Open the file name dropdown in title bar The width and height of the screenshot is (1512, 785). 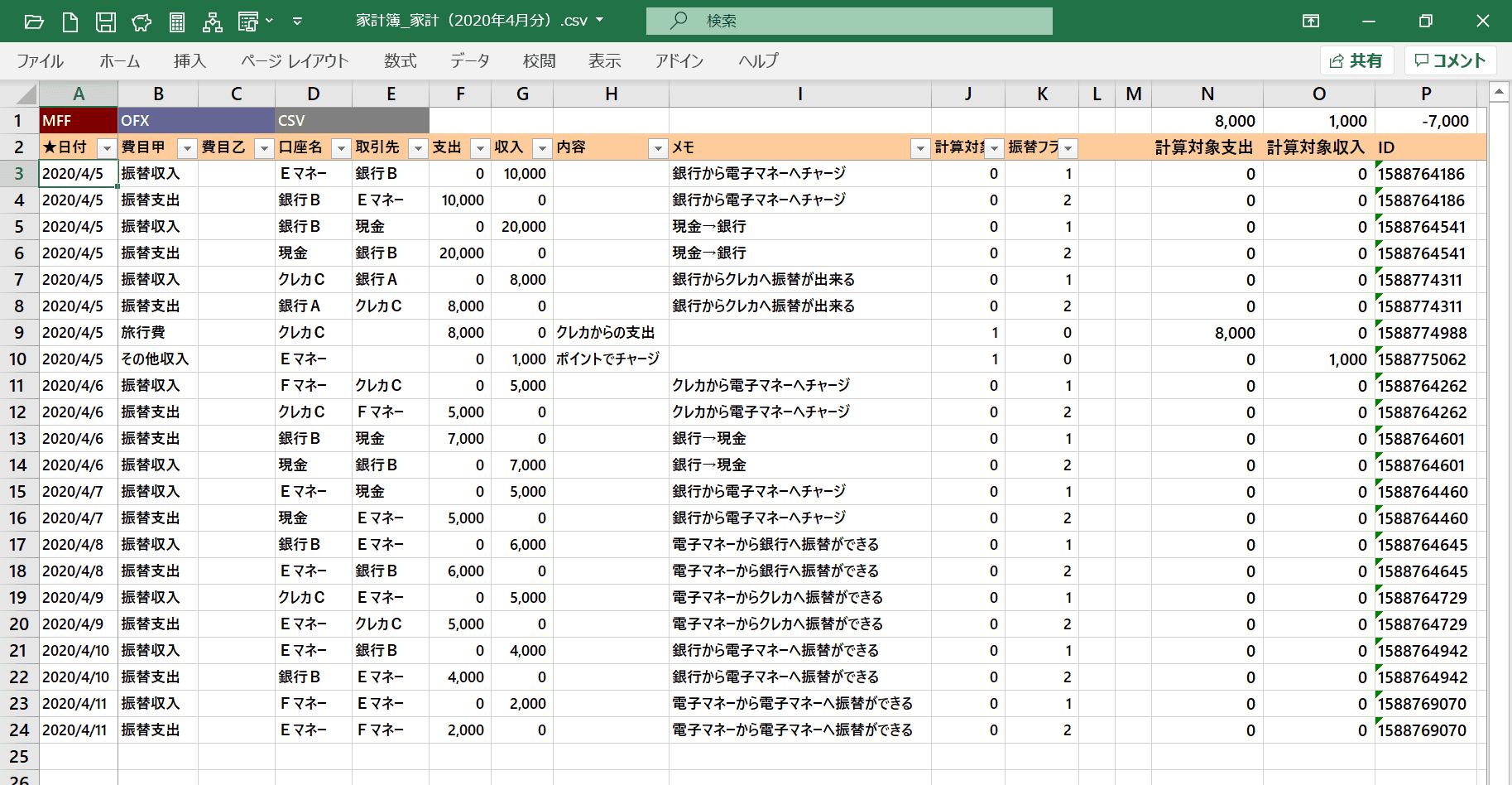pyautogui.click(x=600, y=21)
